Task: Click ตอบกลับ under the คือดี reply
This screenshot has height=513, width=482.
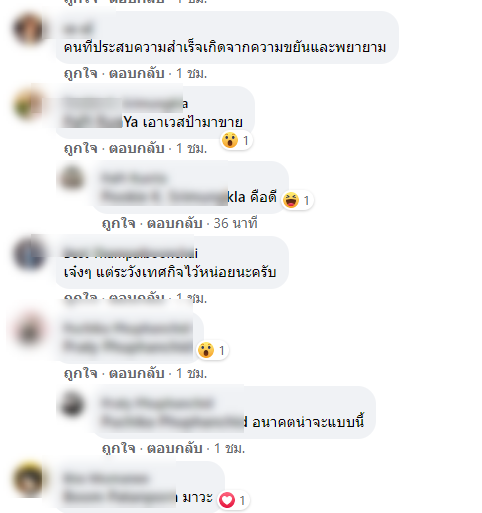Action: 175,223
